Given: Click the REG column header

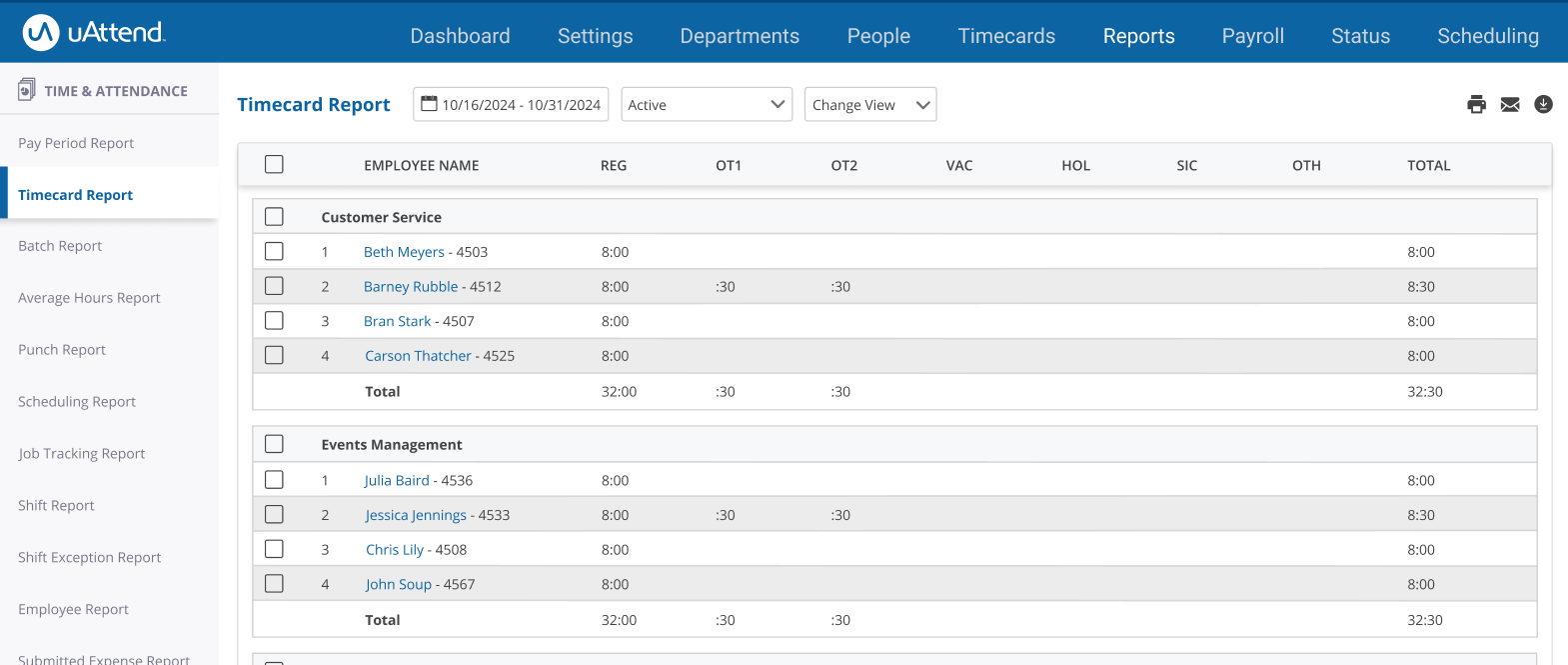Looking at the screenshot, I should point(614,166).
